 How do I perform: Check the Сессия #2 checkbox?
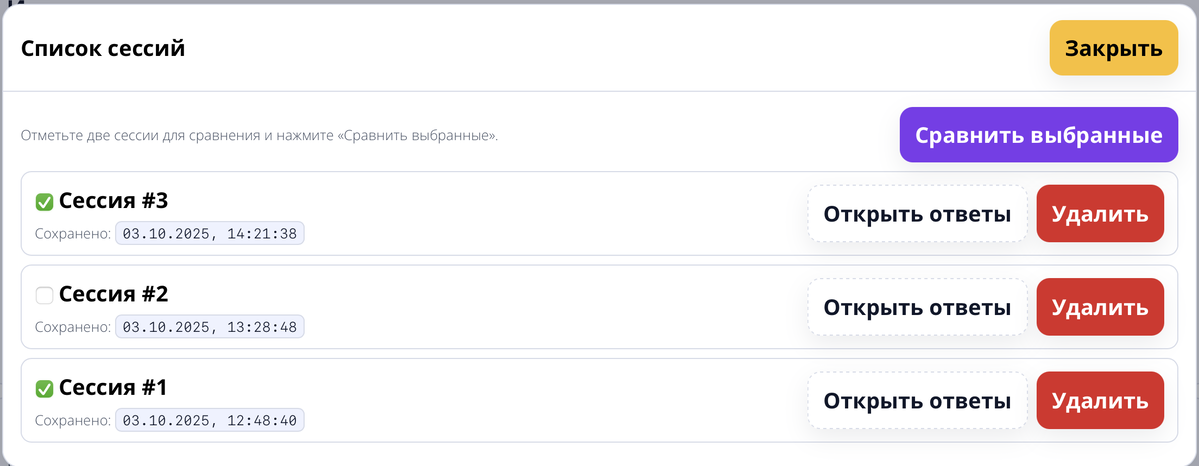click(44, 295)
